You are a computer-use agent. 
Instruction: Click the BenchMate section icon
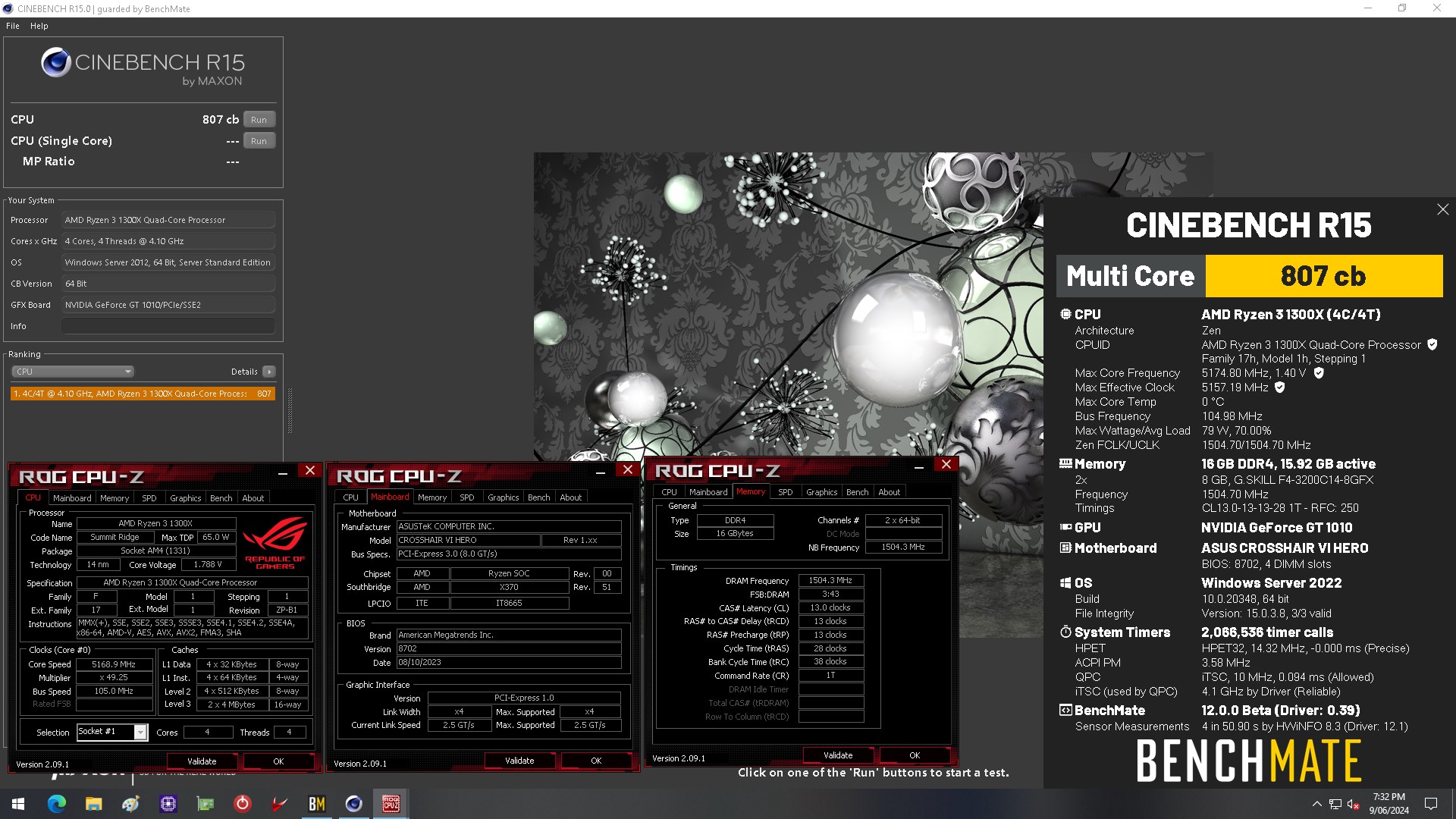[1065, 710]
